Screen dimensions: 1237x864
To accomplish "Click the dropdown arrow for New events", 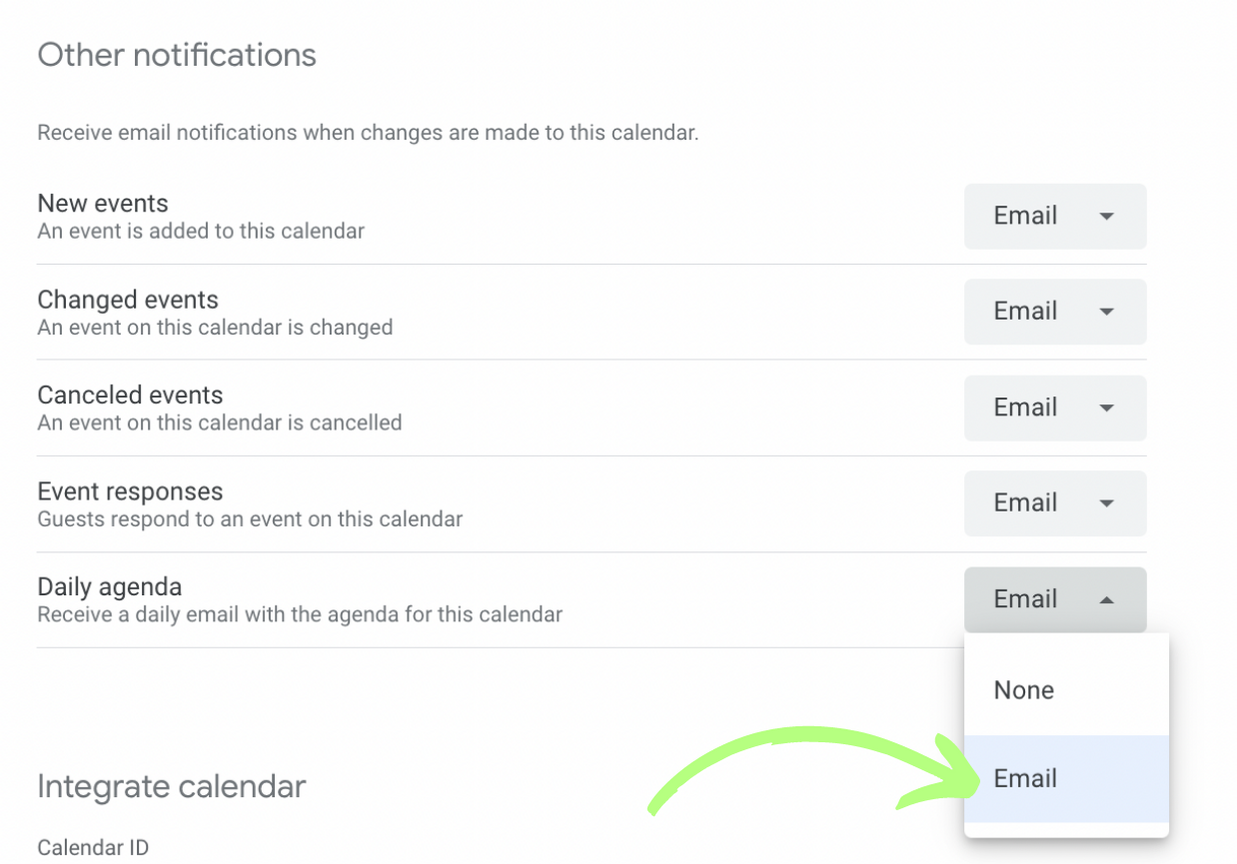I will [1106, 216].
